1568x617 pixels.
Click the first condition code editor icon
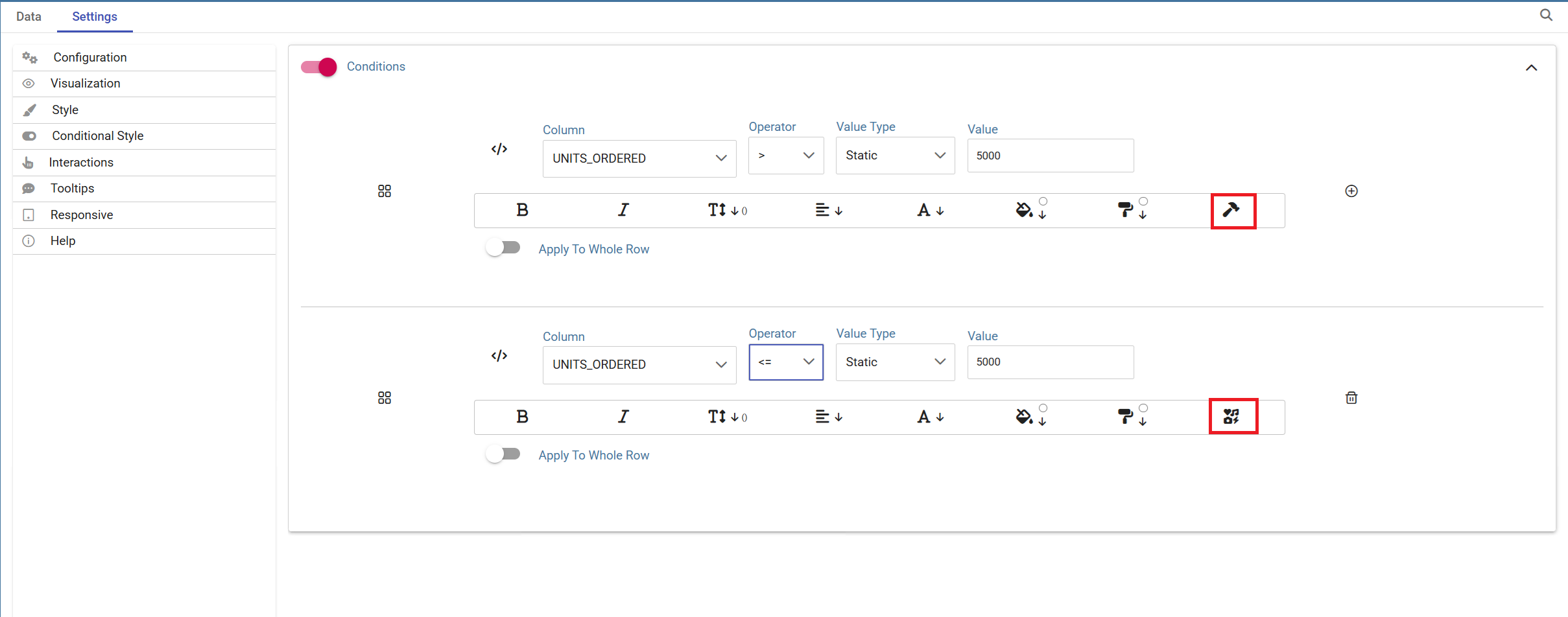499,149
